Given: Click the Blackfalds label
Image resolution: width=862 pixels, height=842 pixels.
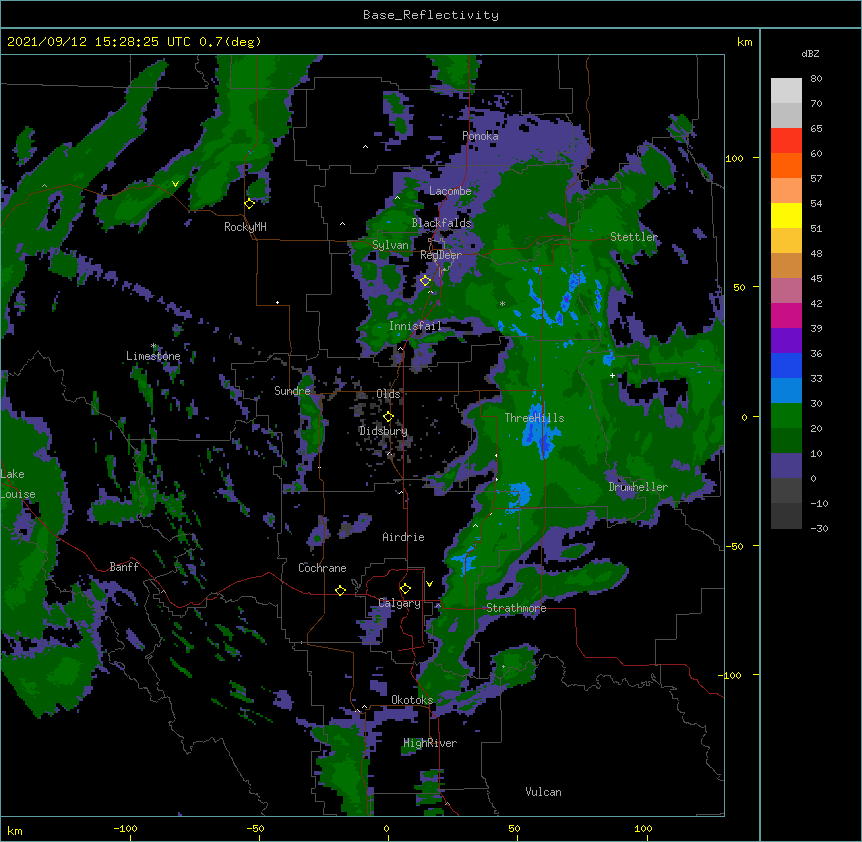Looking at the screenshot, I should coord(441,223).
